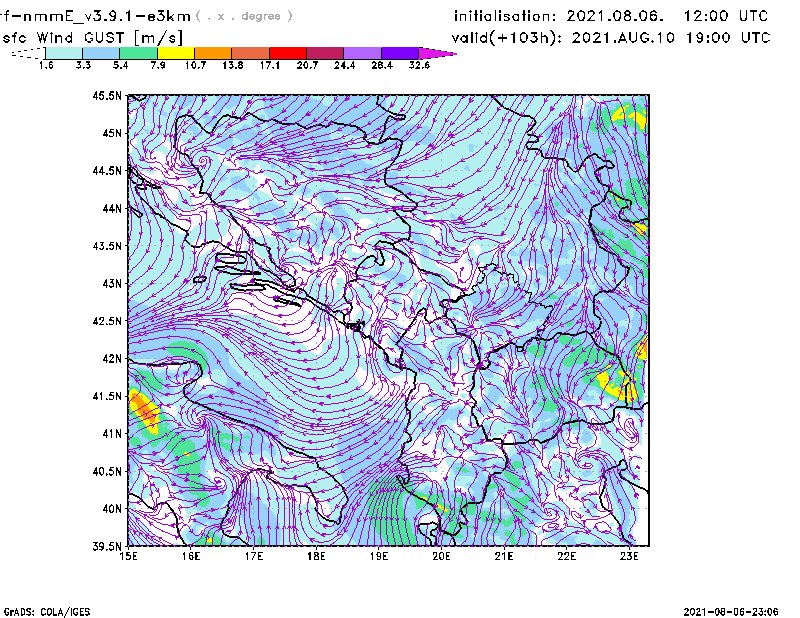The height and width of the screenshot is (618, 800).
Task: Click the "17E" longitude label
Action: (254, 556)
